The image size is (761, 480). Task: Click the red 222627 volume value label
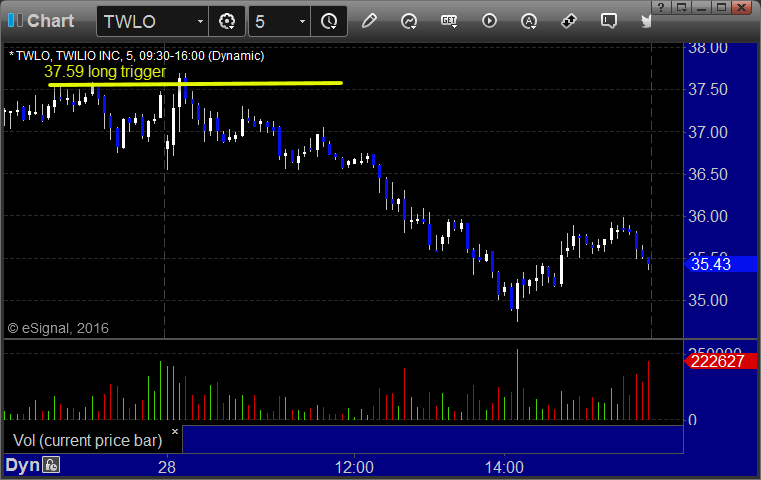coord(720,361)
